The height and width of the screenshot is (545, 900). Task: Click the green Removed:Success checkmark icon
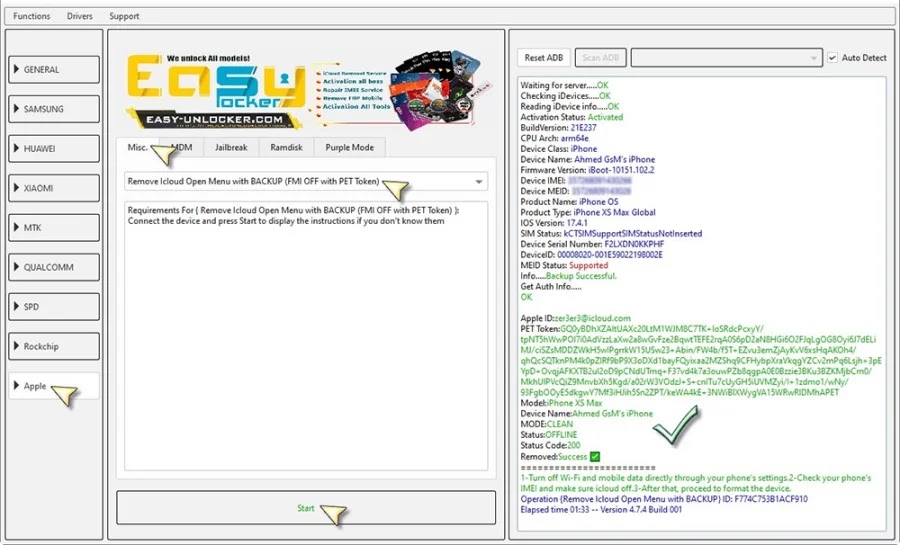[595, 457]
